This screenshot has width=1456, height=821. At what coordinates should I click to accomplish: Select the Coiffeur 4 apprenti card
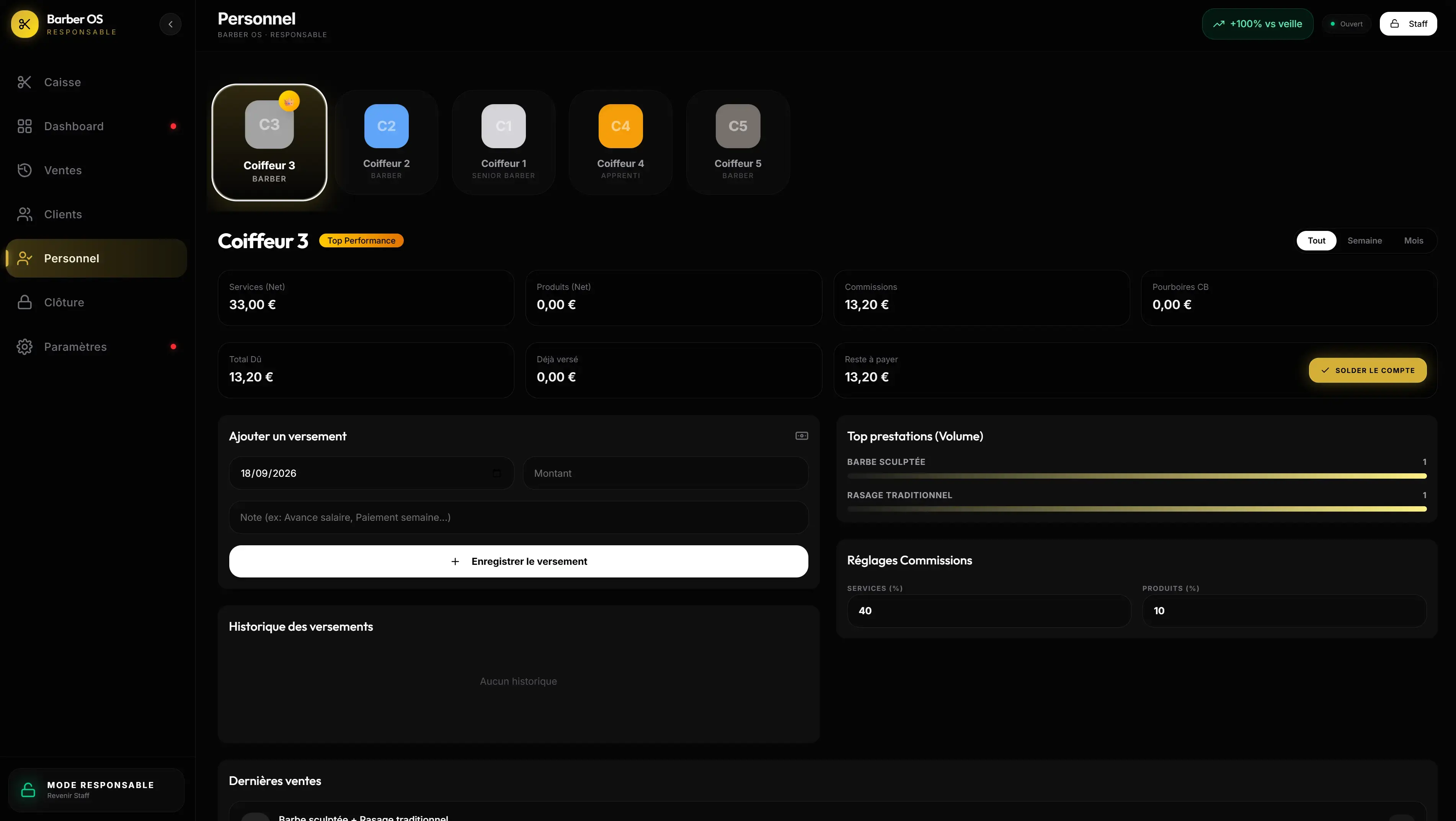620,142
